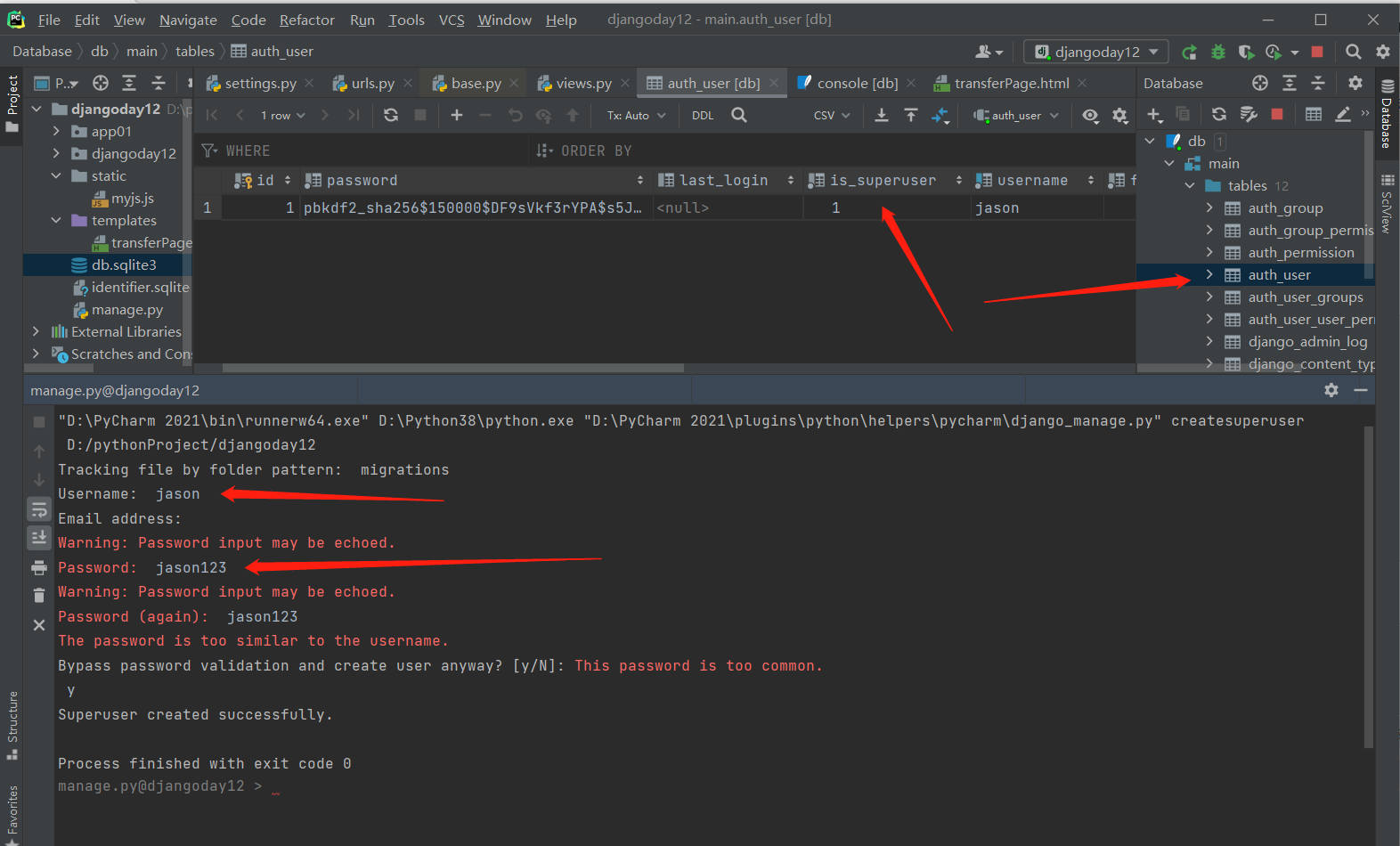The image size is (1400, 846).
Task: Click the Print icon in the run console
Action: tap(39, 567)
